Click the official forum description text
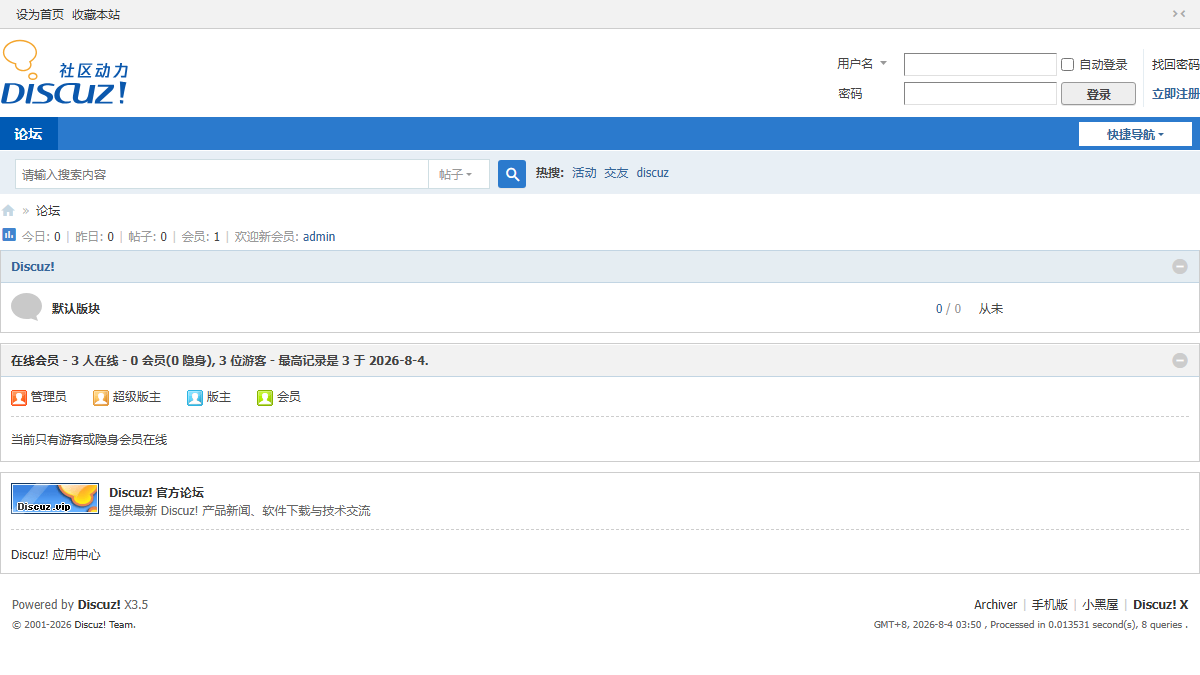Screen dimensions: 1200x675 coord(240,511)
